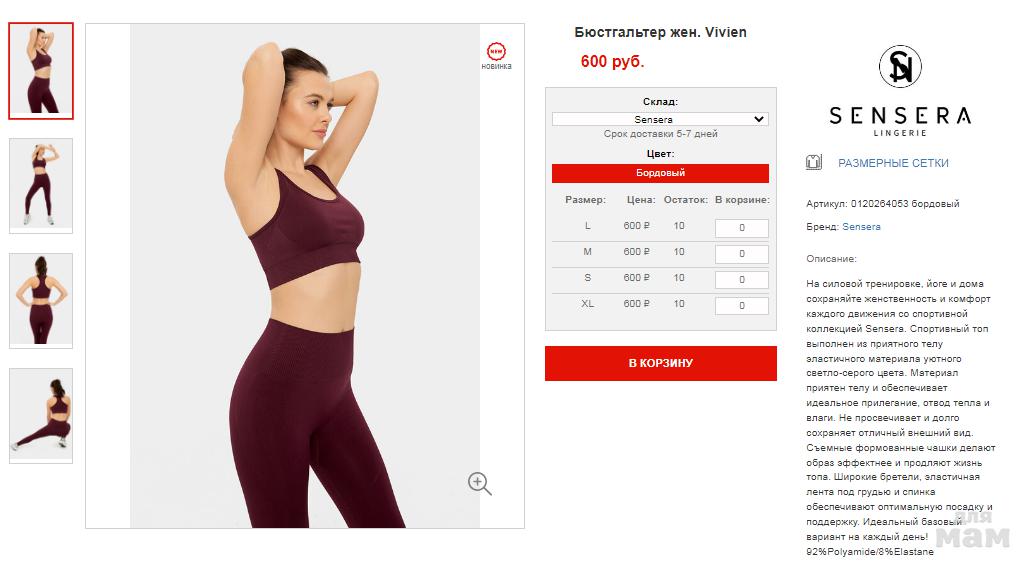This screenshot has height=563, width=1026.
Task: Click quantity field for size L
Action: click(x=741, y=228)
